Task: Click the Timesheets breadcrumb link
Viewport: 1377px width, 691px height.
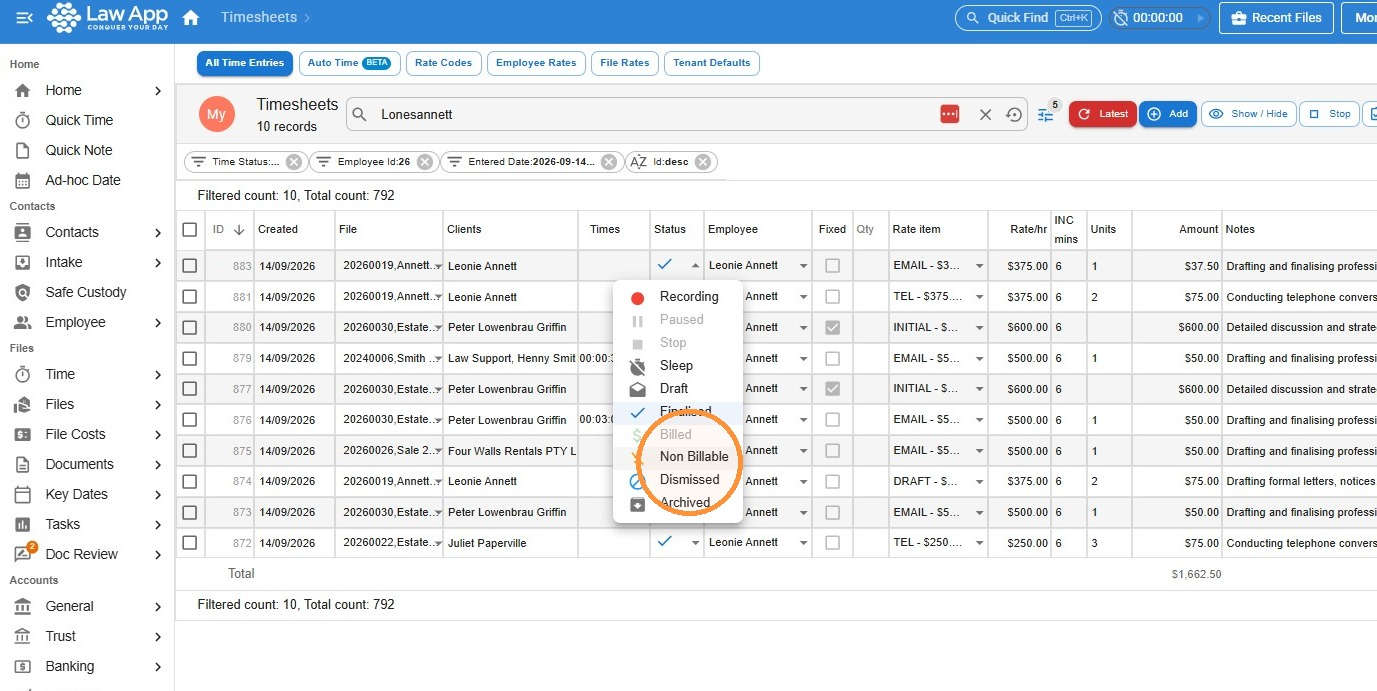Action: click(x=259, y=18)
